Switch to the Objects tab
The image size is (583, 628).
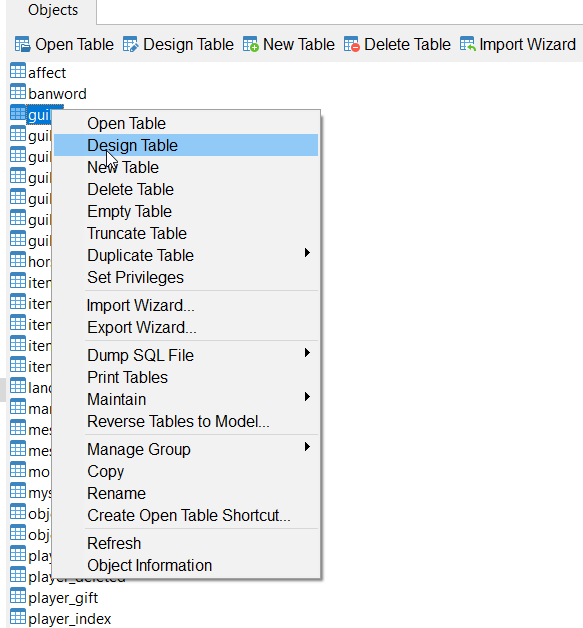click(x=53, y=10)
